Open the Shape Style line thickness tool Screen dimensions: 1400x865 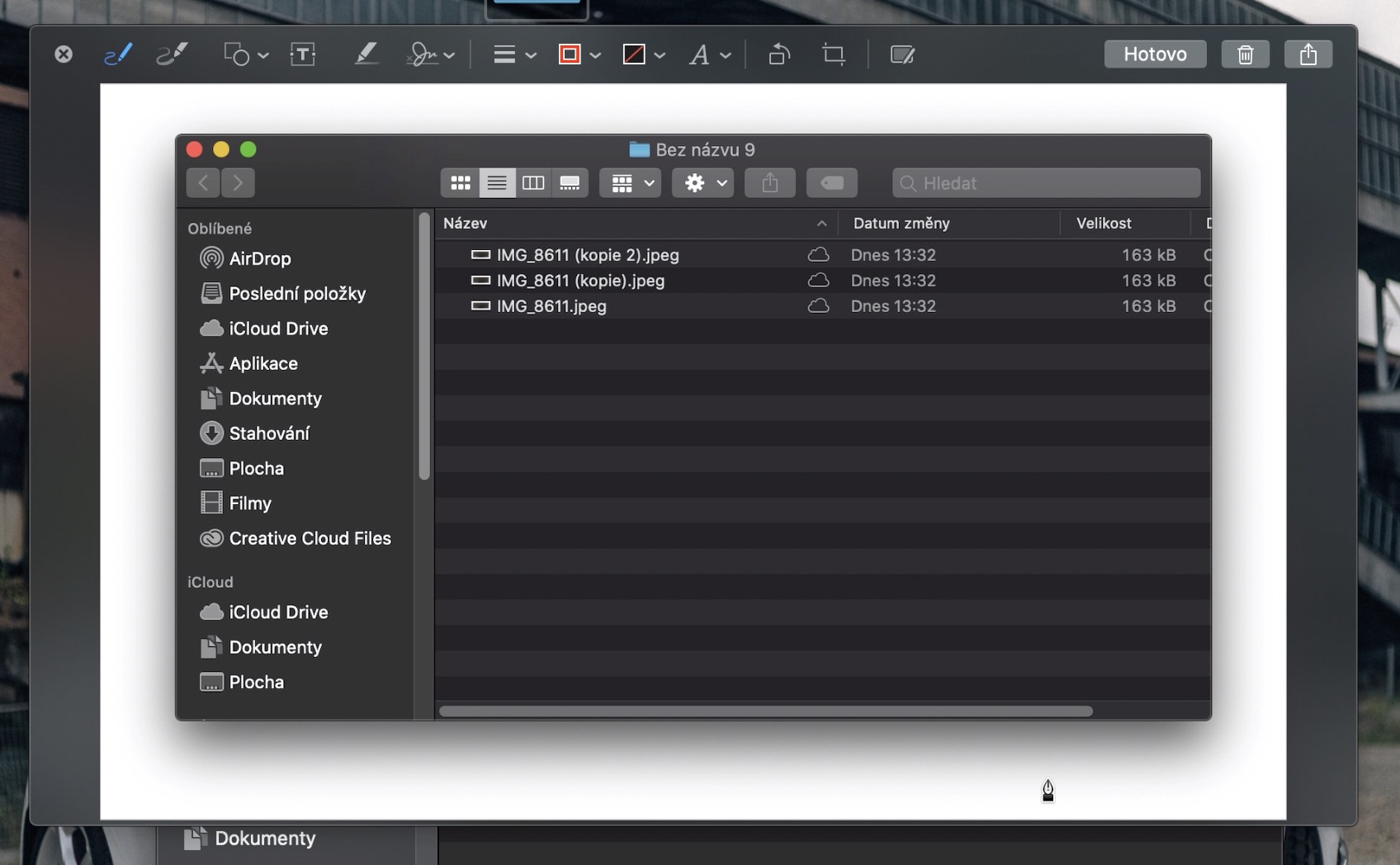click(504, 54)
